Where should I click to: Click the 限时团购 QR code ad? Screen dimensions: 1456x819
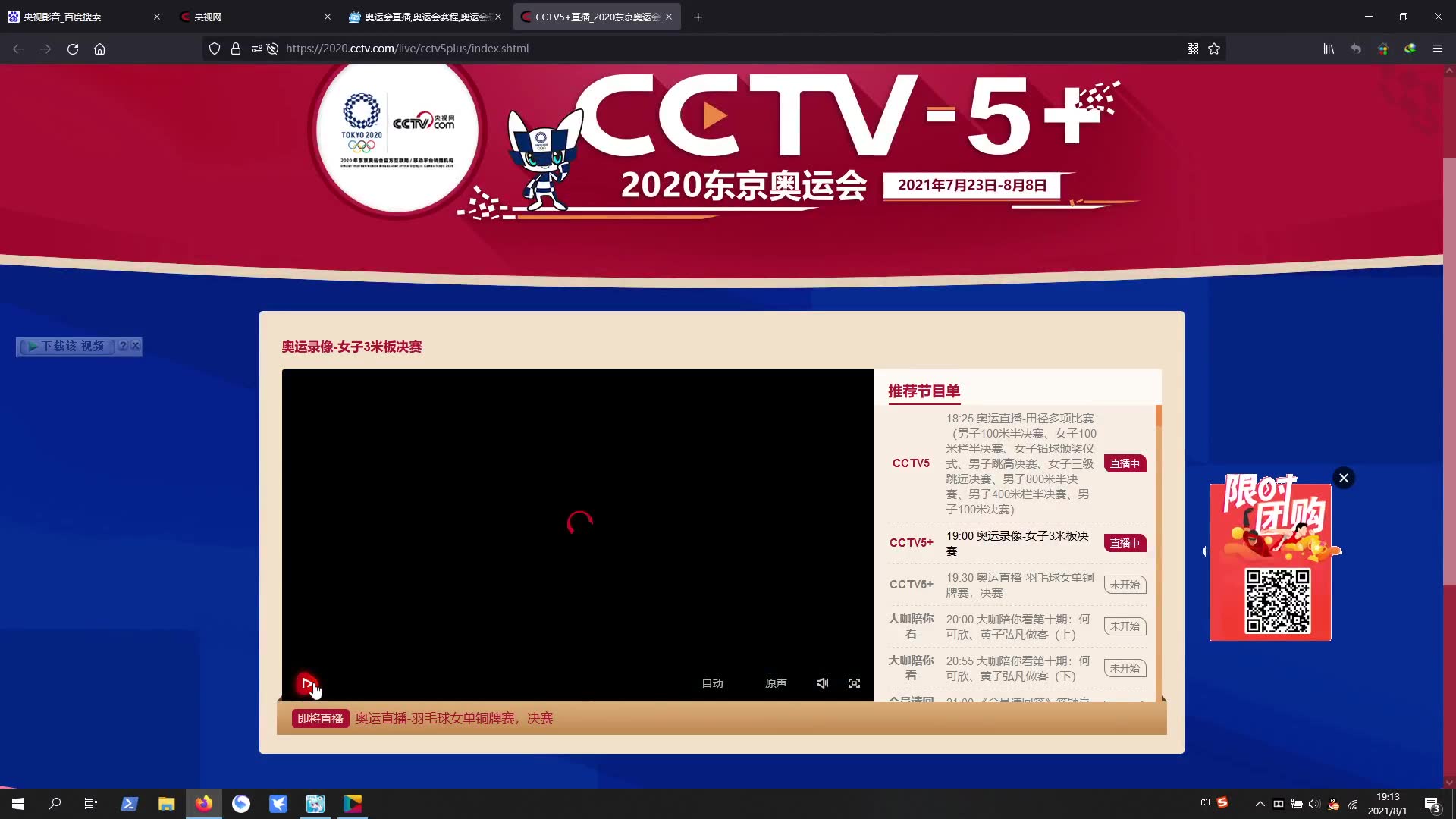1271,557
